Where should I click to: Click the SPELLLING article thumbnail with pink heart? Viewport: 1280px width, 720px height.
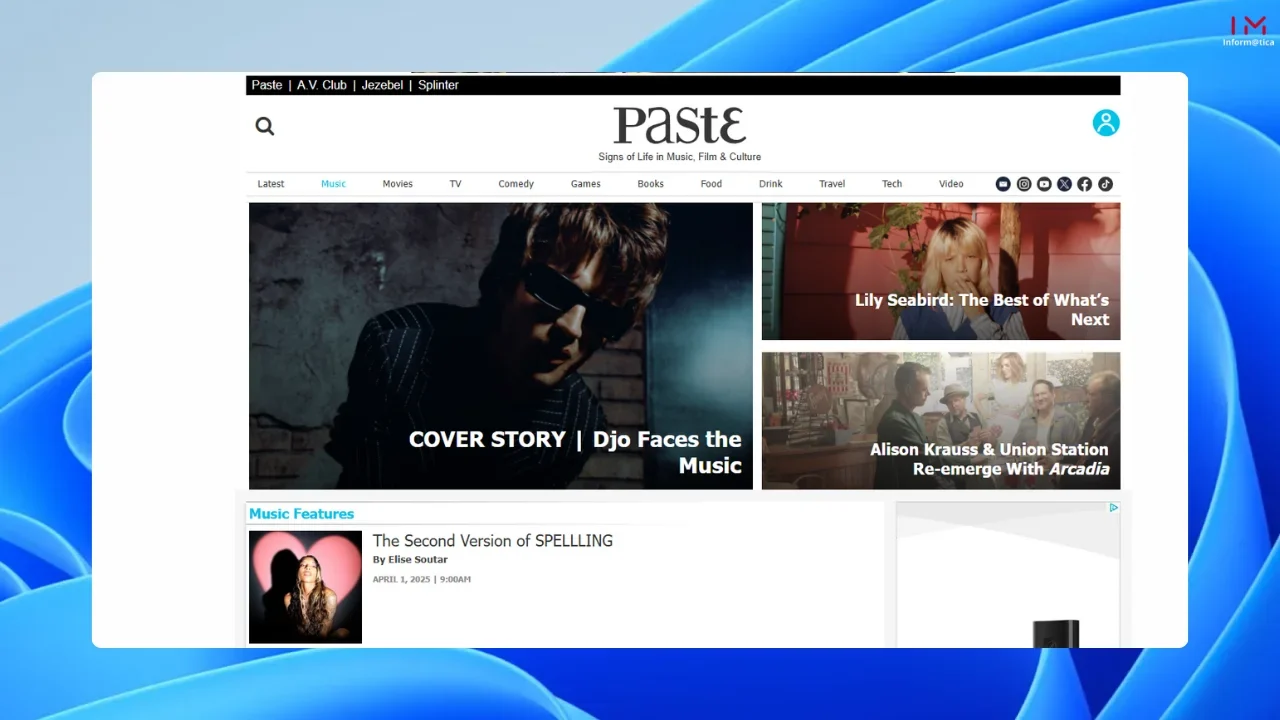305,587
